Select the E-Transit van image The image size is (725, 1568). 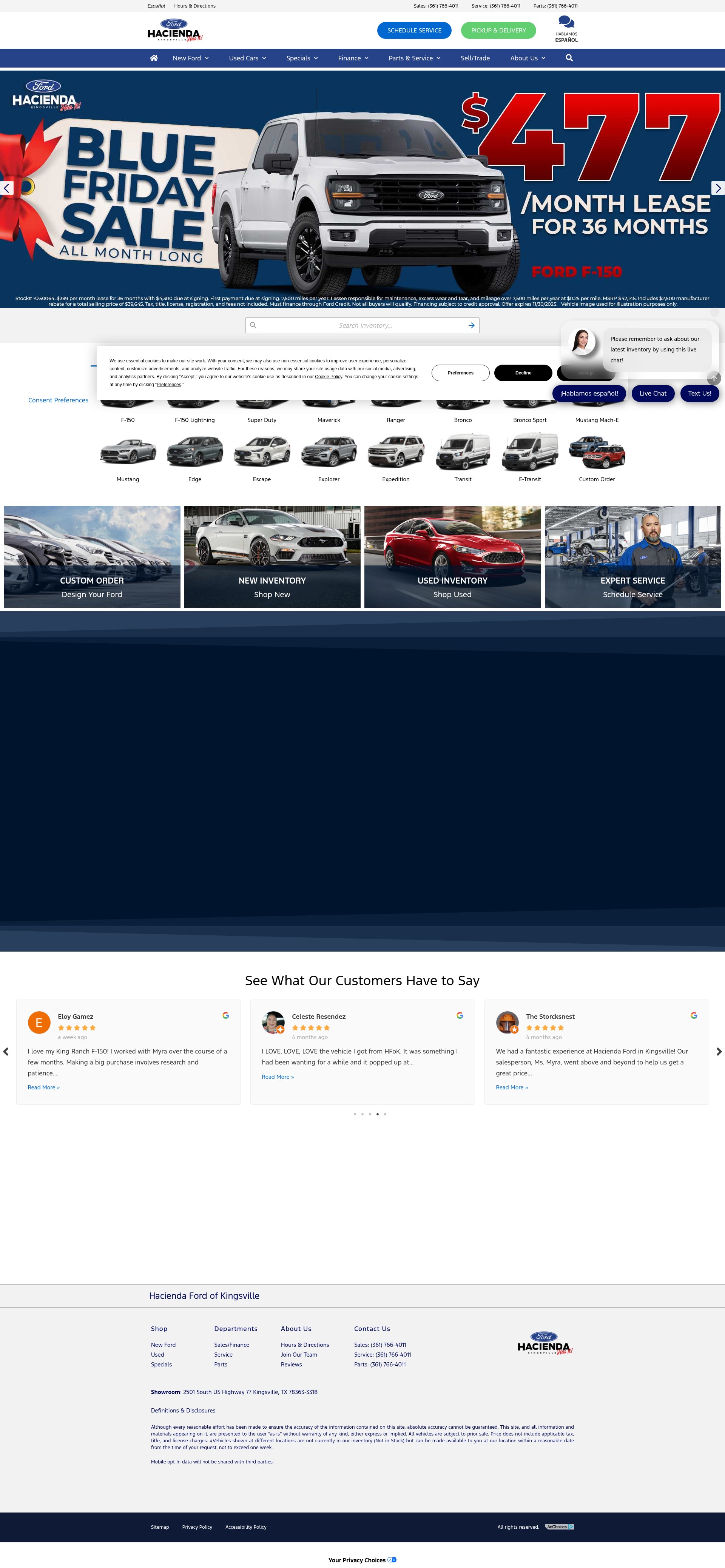click(530, 452)
